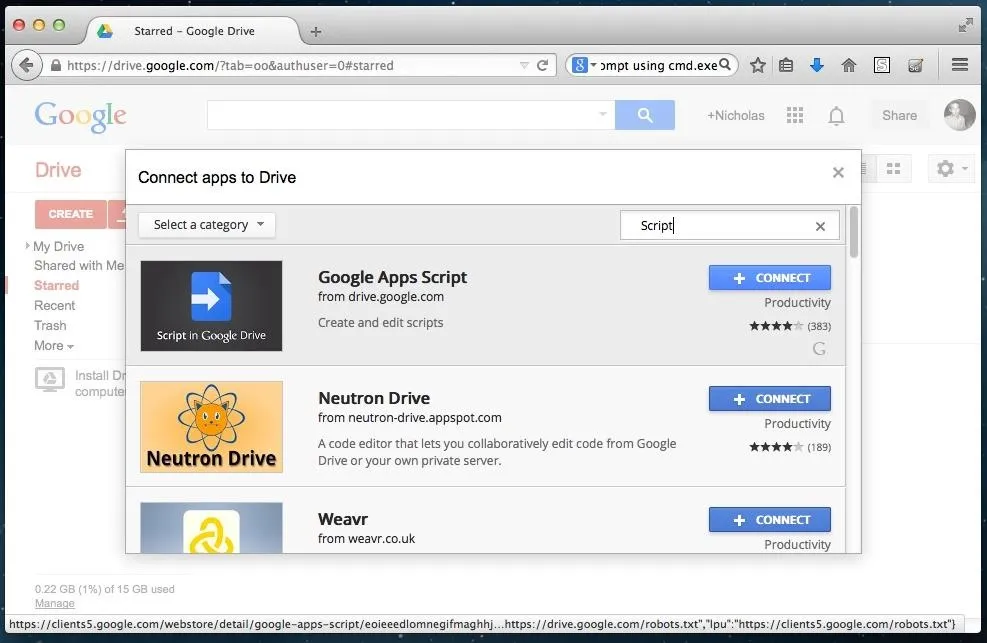Open My Drive in the sidebar
Screen dimensions: 987x643
point(59,246)
